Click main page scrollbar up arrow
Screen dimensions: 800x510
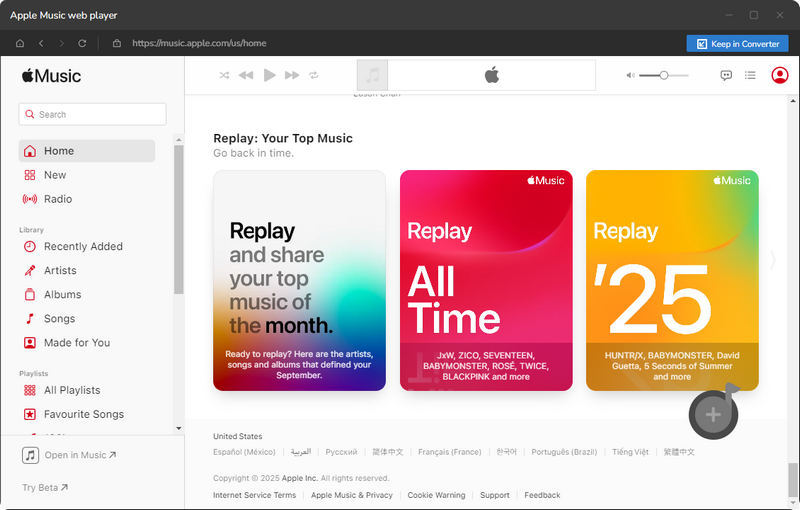[x=792, y=101]
